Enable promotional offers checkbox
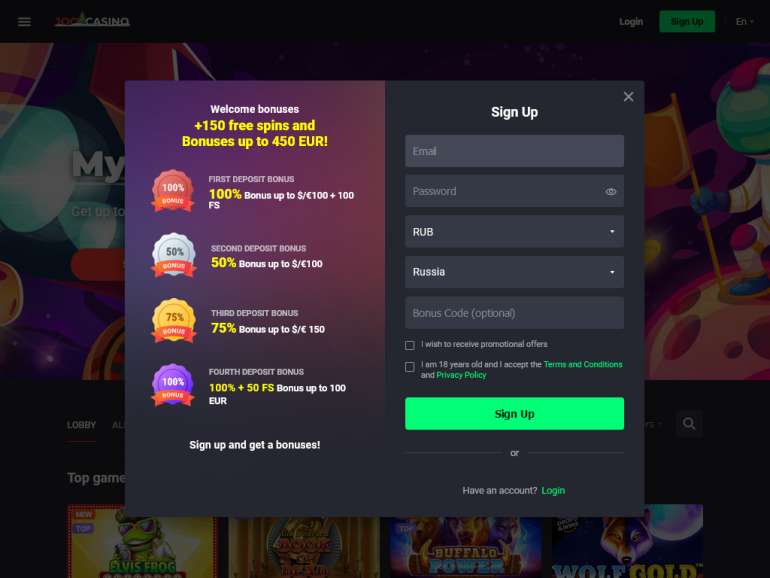The width and height of the screenshot is (770, 578). point(410,345)
